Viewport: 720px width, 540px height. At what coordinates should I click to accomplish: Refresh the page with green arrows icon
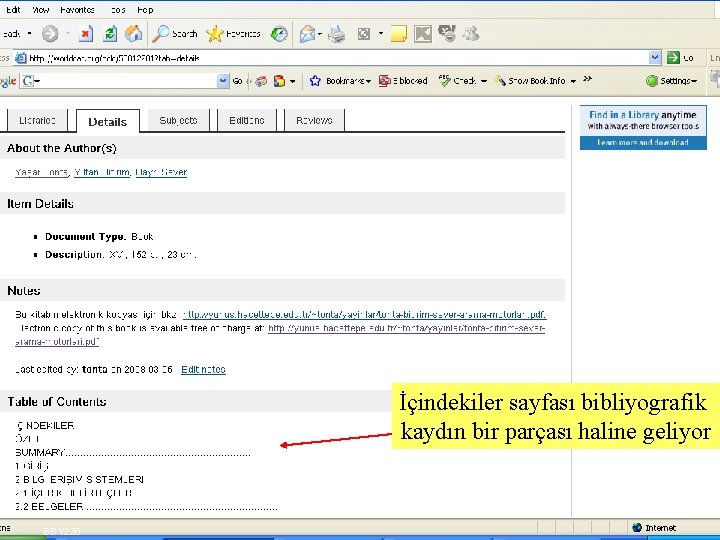pyautogui.click(x=110, y=34)
